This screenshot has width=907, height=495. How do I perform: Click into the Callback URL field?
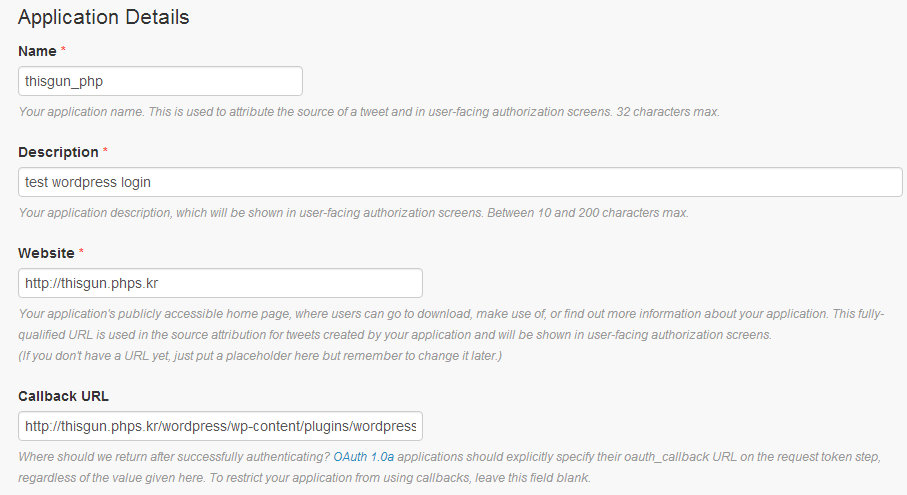pyautogui.click(x=220, y=426)
